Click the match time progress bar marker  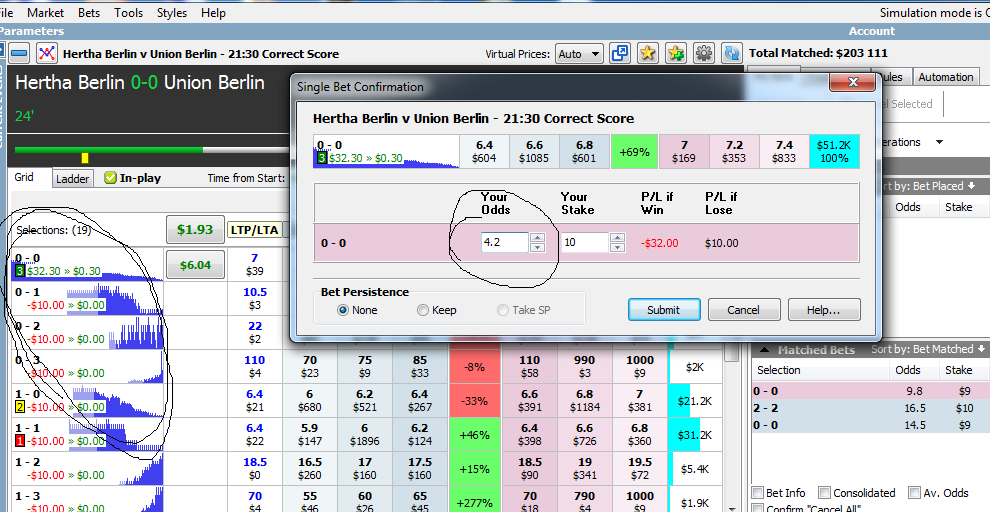coord(85,158)
